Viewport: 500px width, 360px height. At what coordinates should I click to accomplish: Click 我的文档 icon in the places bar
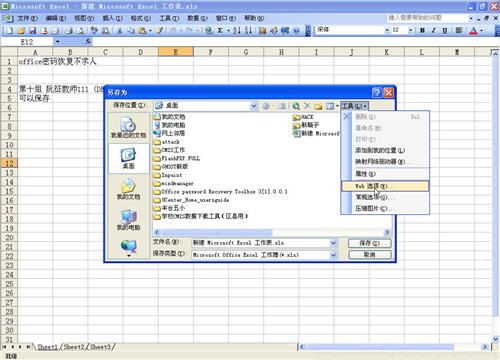[x=129, y=189]
